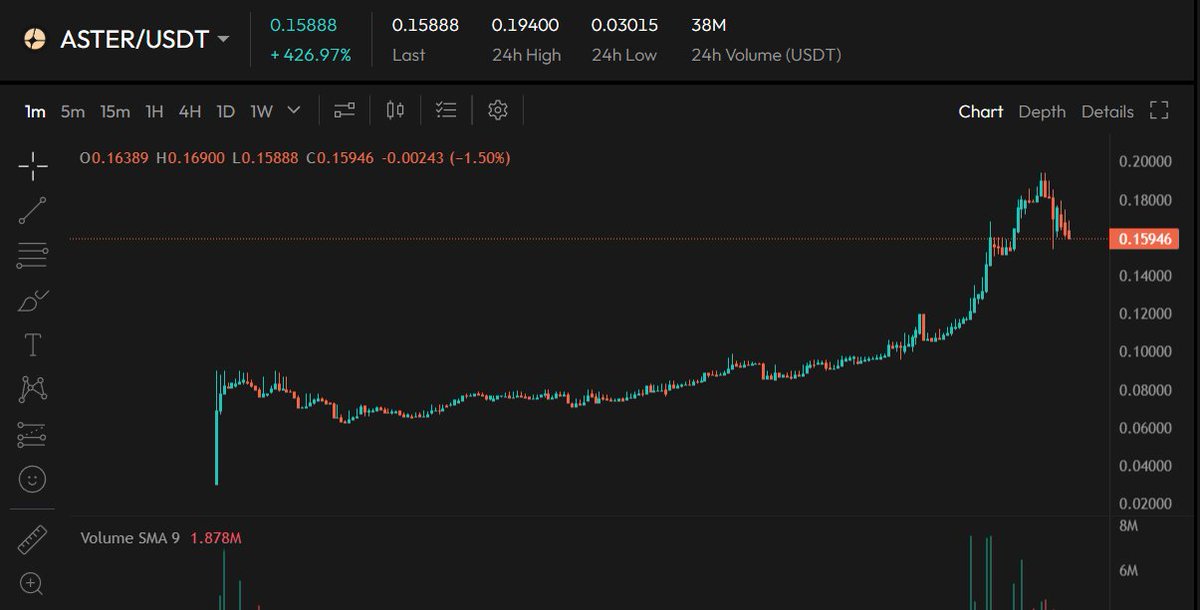Select the ruler measure tool
The height and width of the screenshot is (610, 1200).
pos(33,540)
